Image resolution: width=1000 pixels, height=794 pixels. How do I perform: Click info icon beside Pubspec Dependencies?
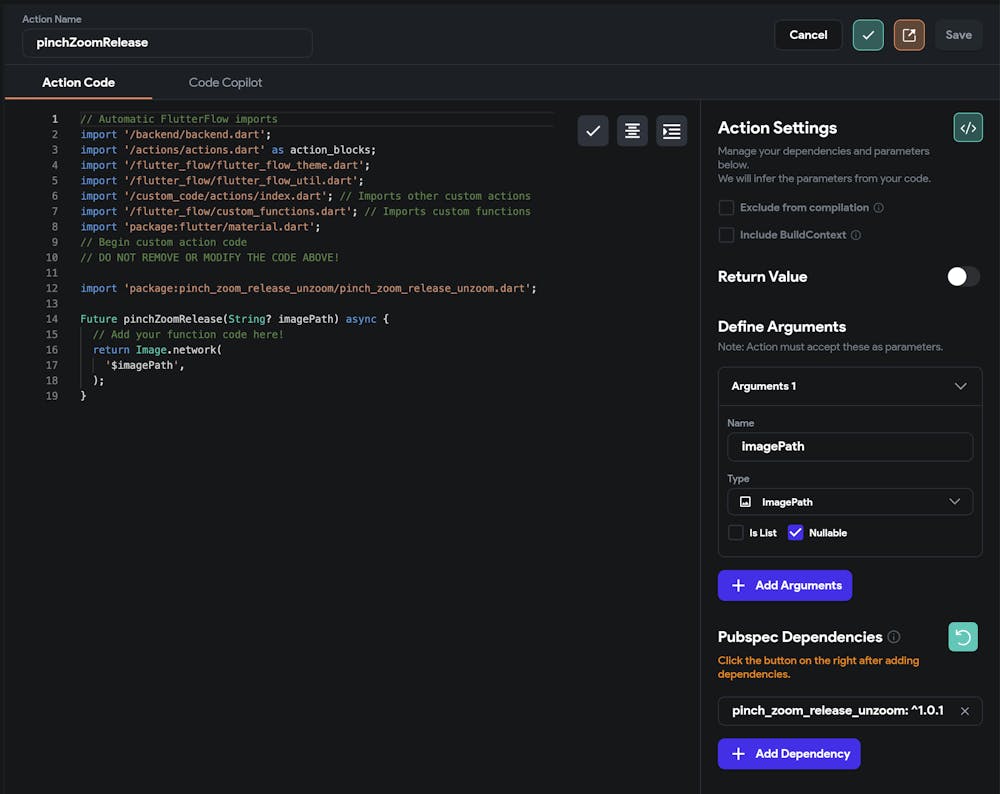(894, 637)
